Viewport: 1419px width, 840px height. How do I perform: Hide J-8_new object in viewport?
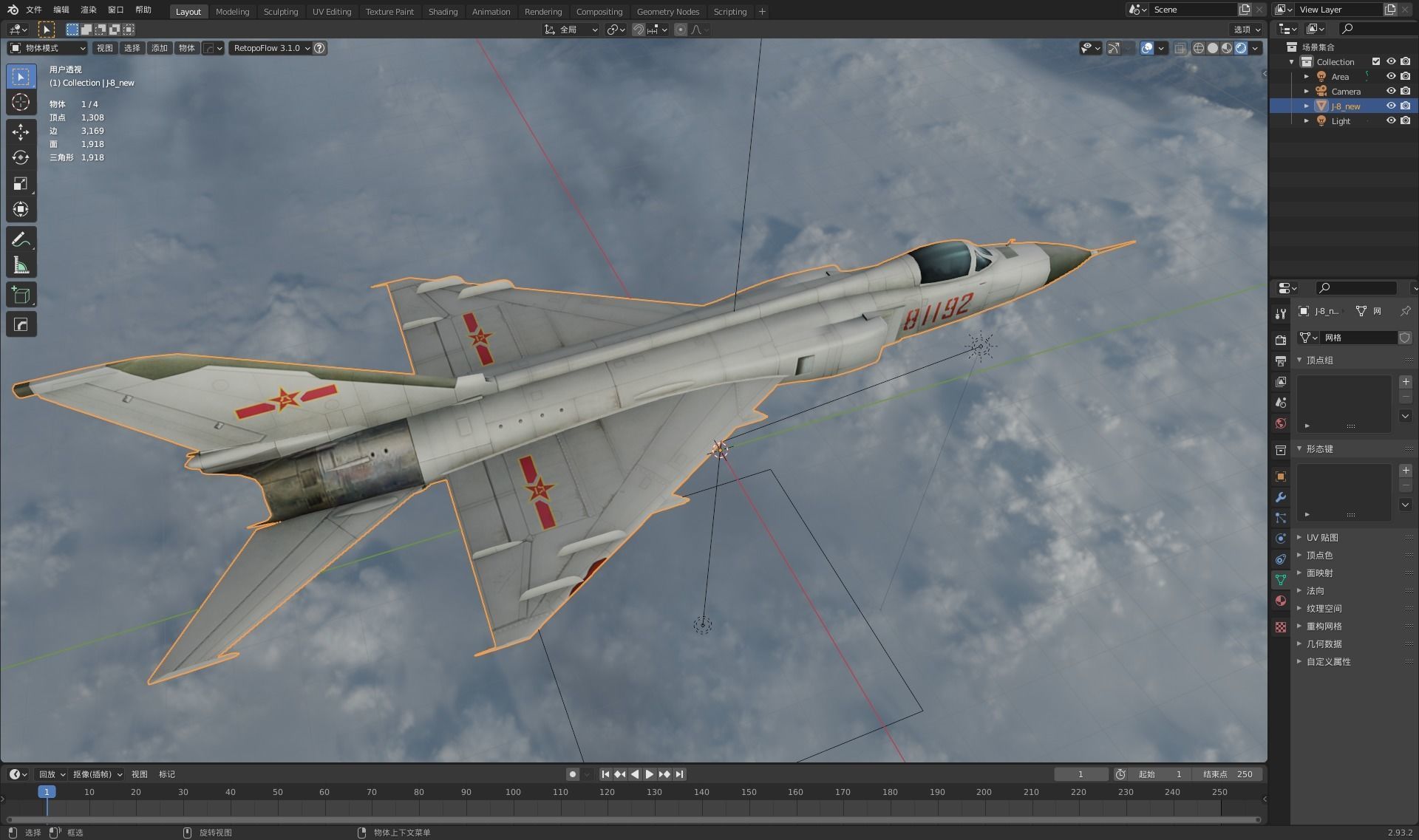pos(1391,106)
